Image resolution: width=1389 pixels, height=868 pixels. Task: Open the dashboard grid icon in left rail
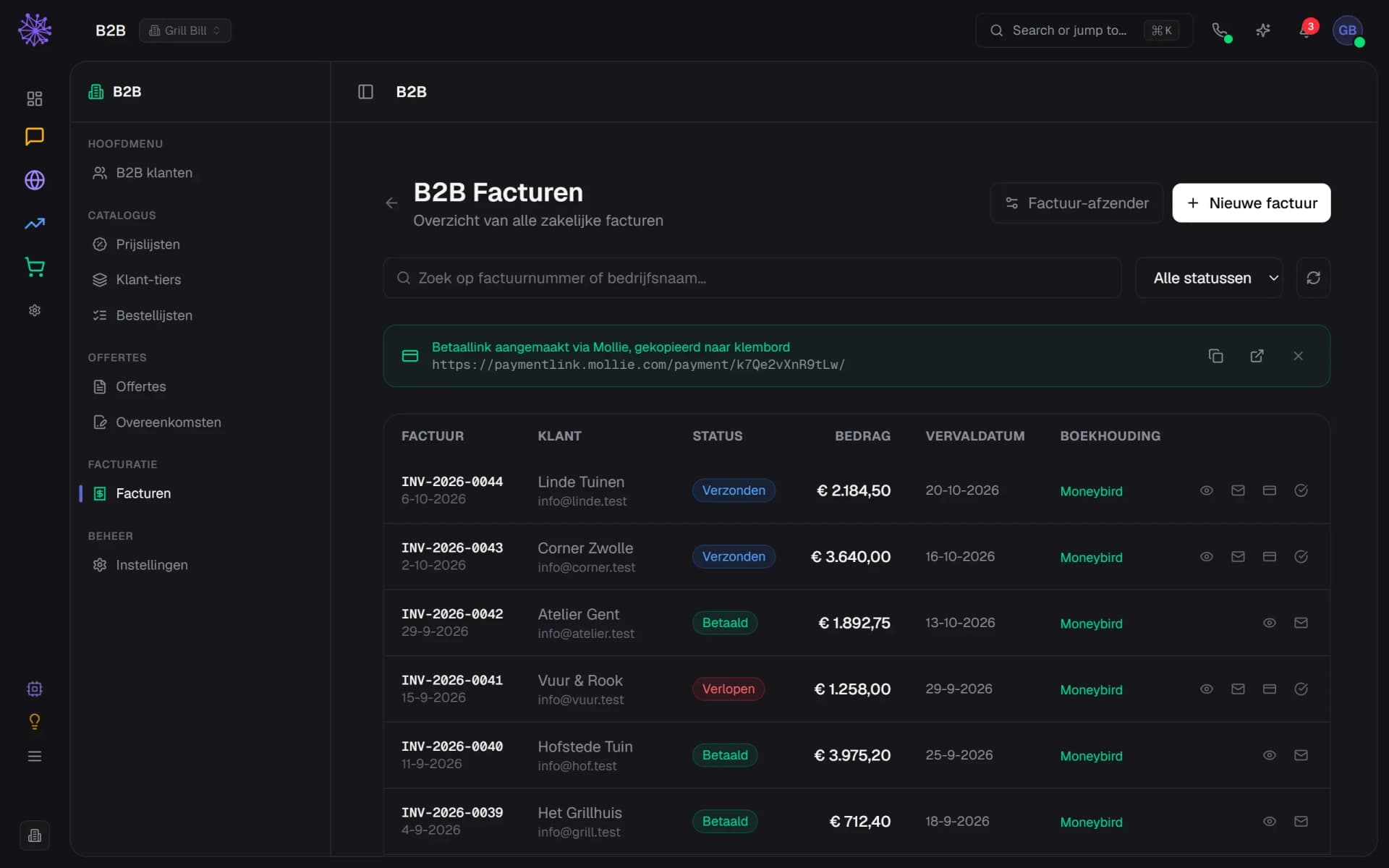coord(35,98)
